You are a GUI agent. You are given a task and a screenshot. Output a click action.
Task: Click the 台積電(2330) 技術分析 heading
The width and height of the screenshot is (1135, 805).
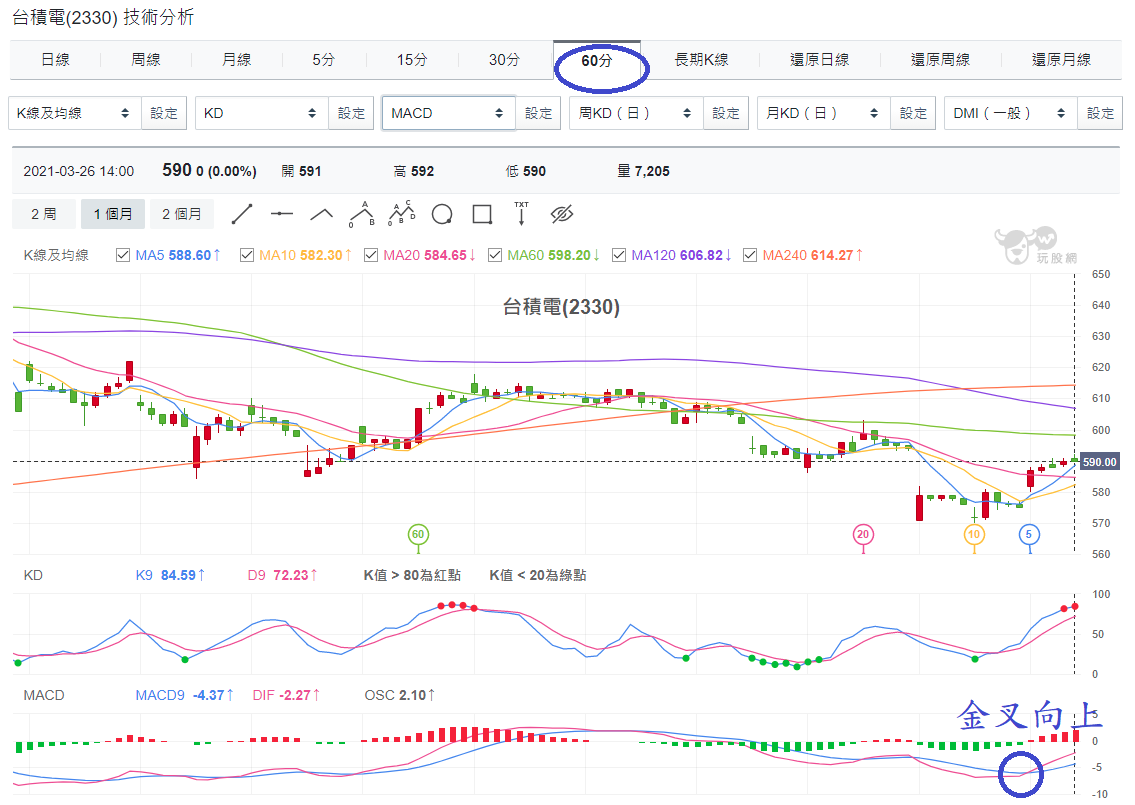point(103,17)
